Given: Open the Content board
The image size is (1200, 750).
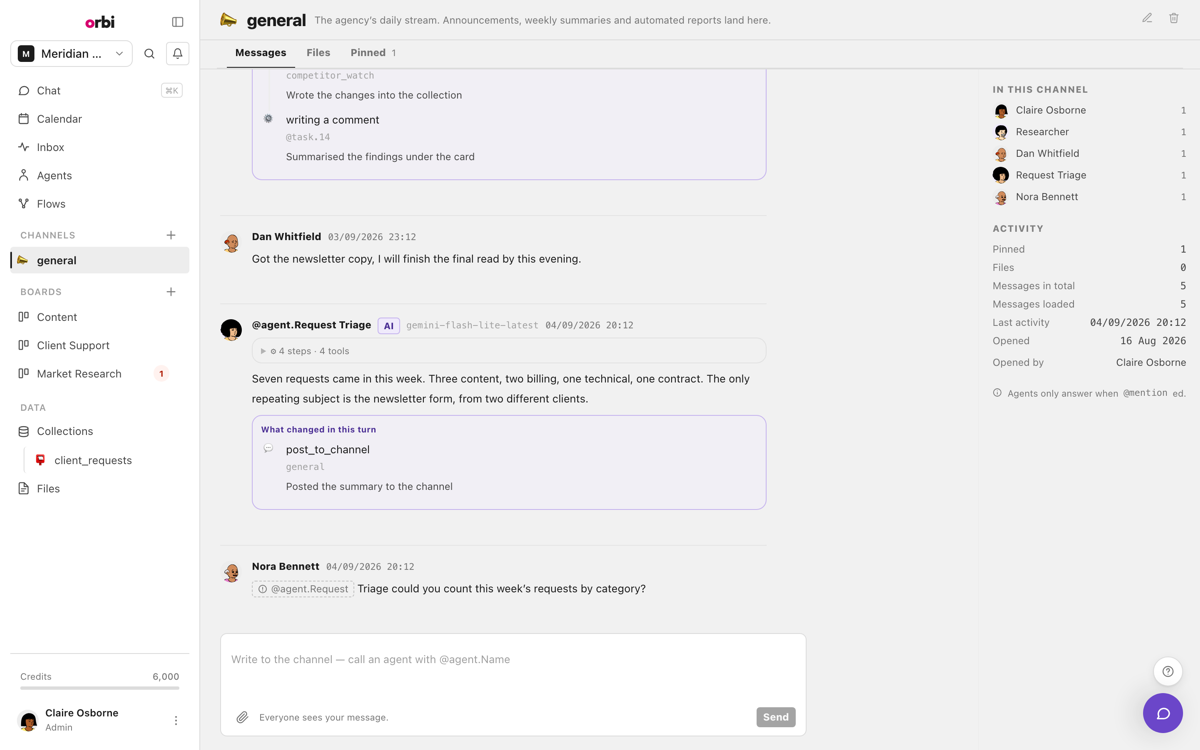Looking at the screenshot, I should [x=100, y=317].
